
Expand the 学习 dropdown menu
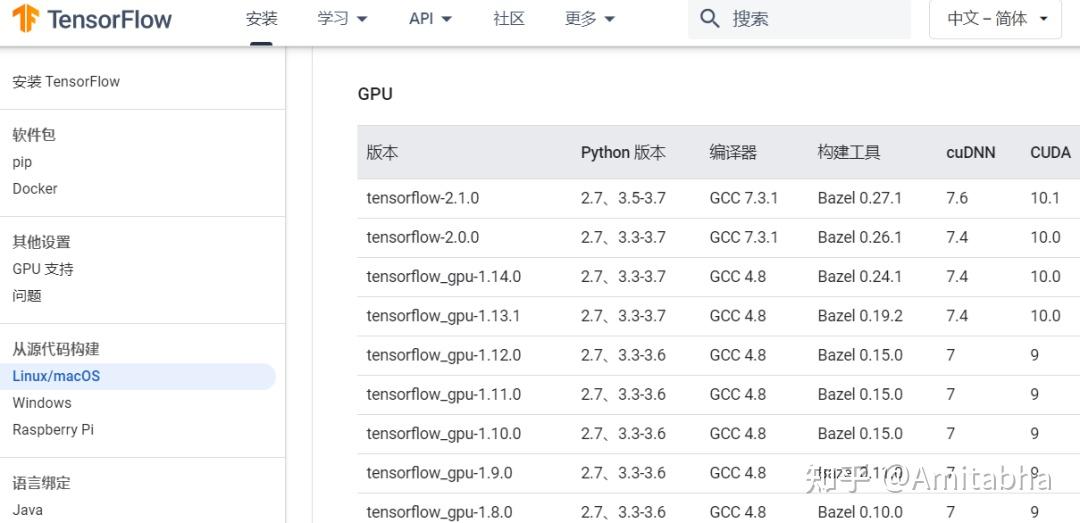[x=342, y=19]
